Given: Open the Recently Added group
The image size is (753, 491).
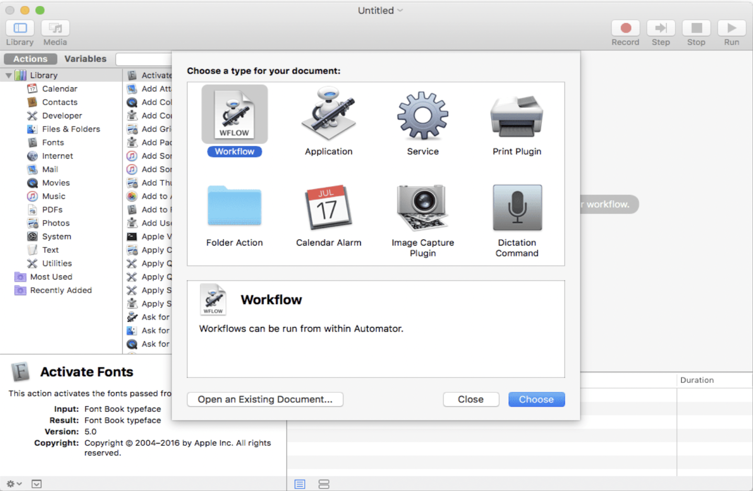Looking at the screenshot, I should (x=61, y=291).
